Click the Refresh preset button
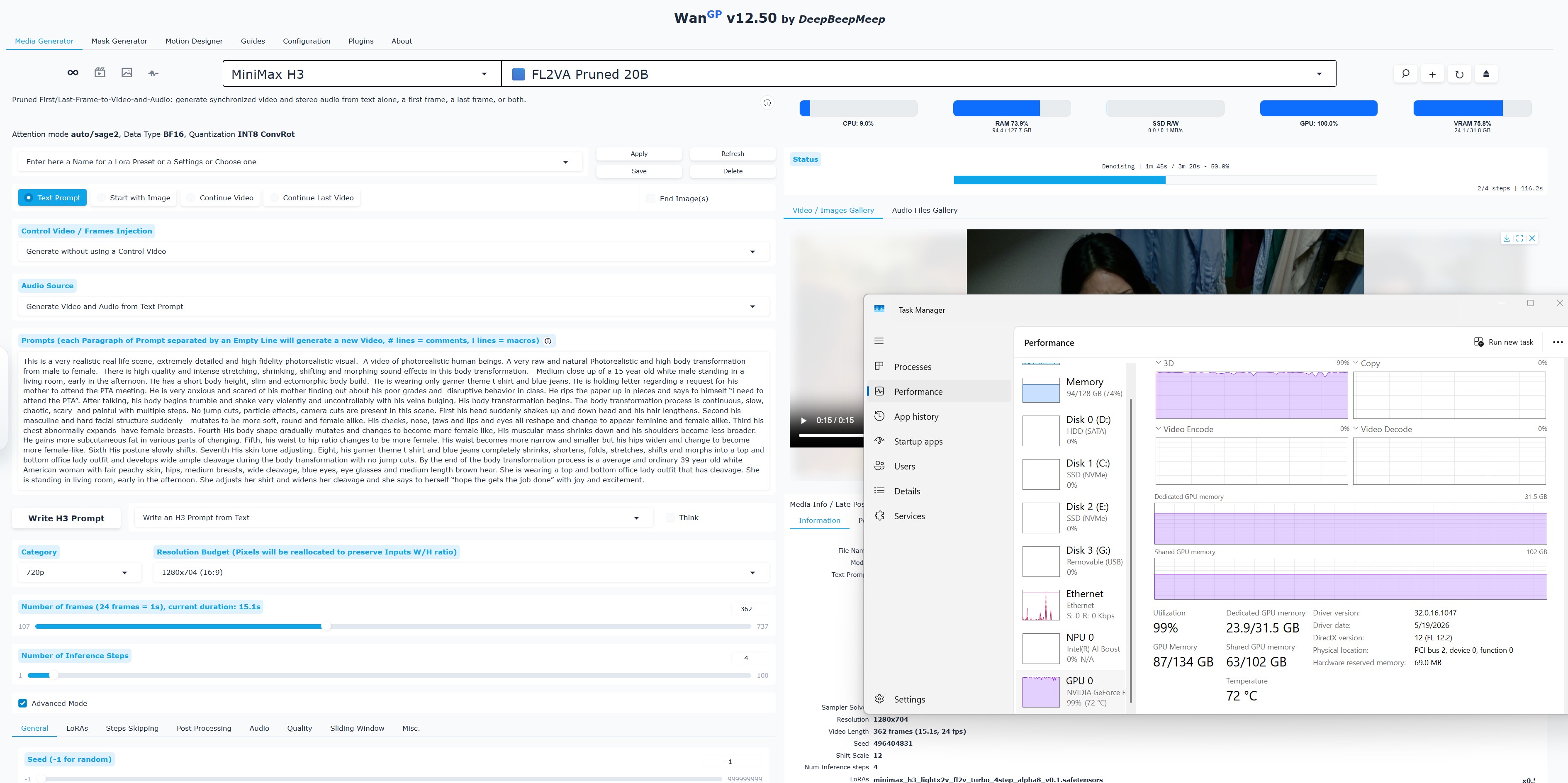Viewport: 1568px width, 783px height. coord(732,154)
